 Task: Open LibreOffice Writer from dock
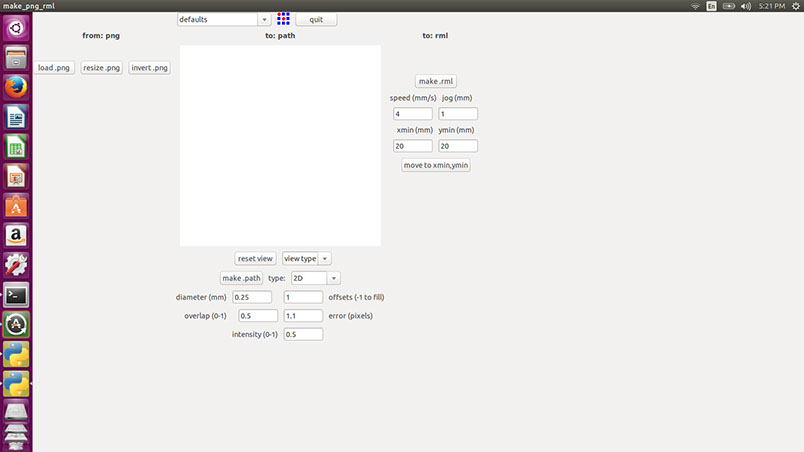pyautogui.click(x=16, y=117)
